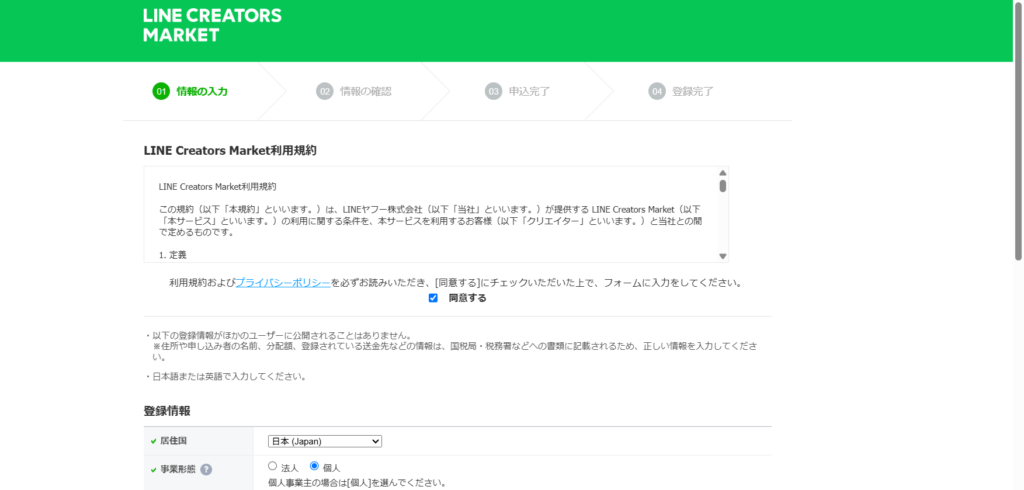Open the プライバシーポリシー link
Screen dimensions: 1024x490
tap(283, 283)
